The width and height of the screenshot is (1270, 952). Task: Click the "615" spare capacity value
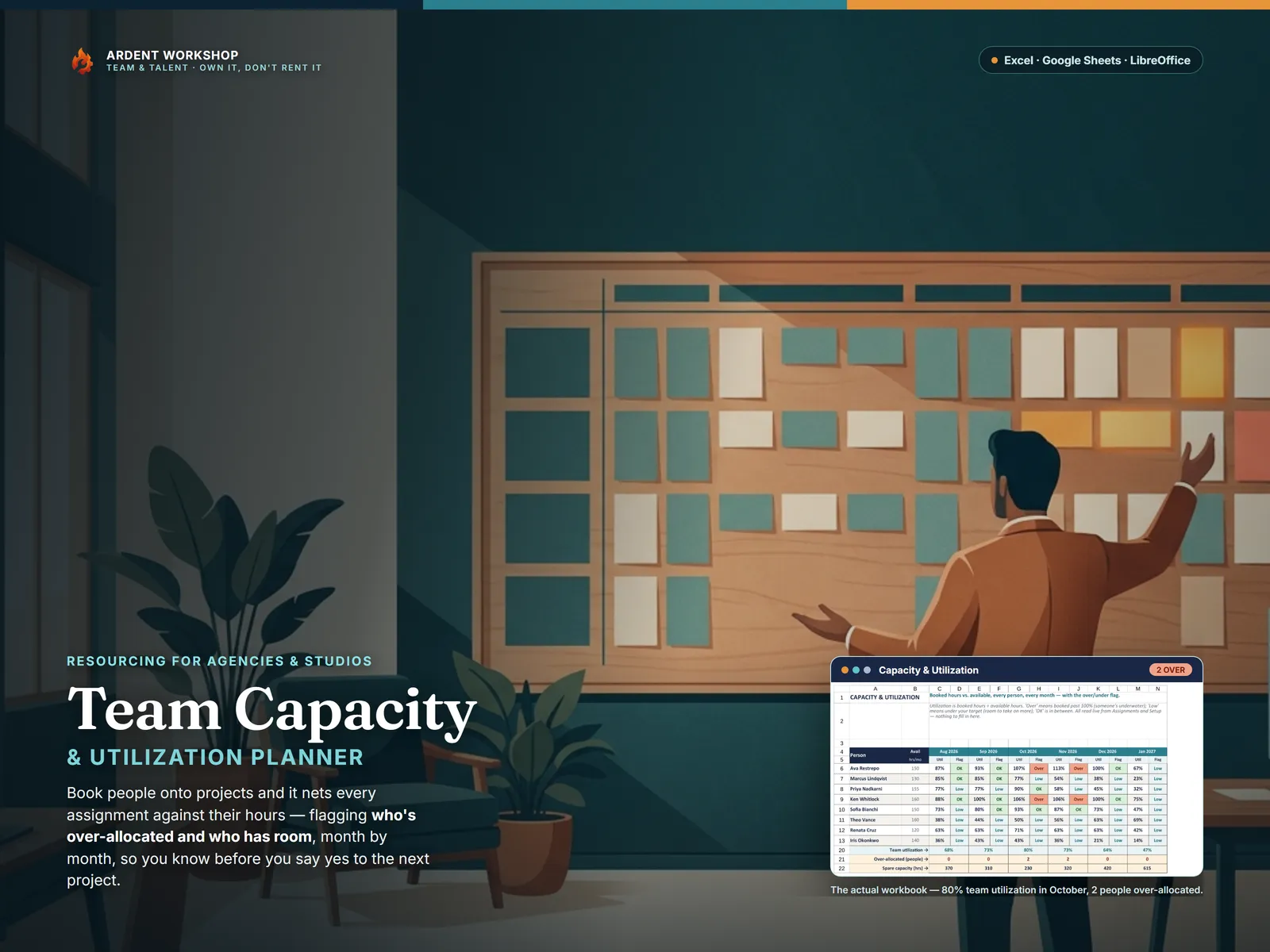click(1147, 869)
